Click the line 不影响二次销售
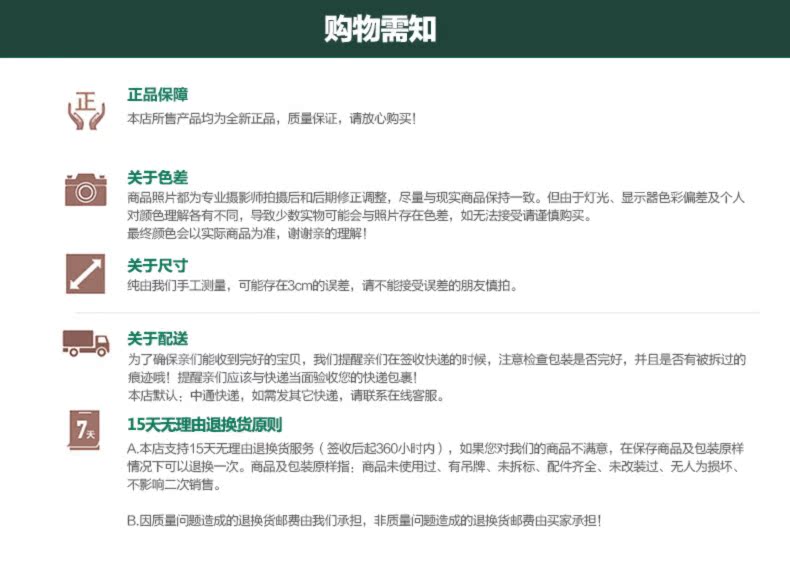This screenshot has height=588, width=790. (174, 485)
